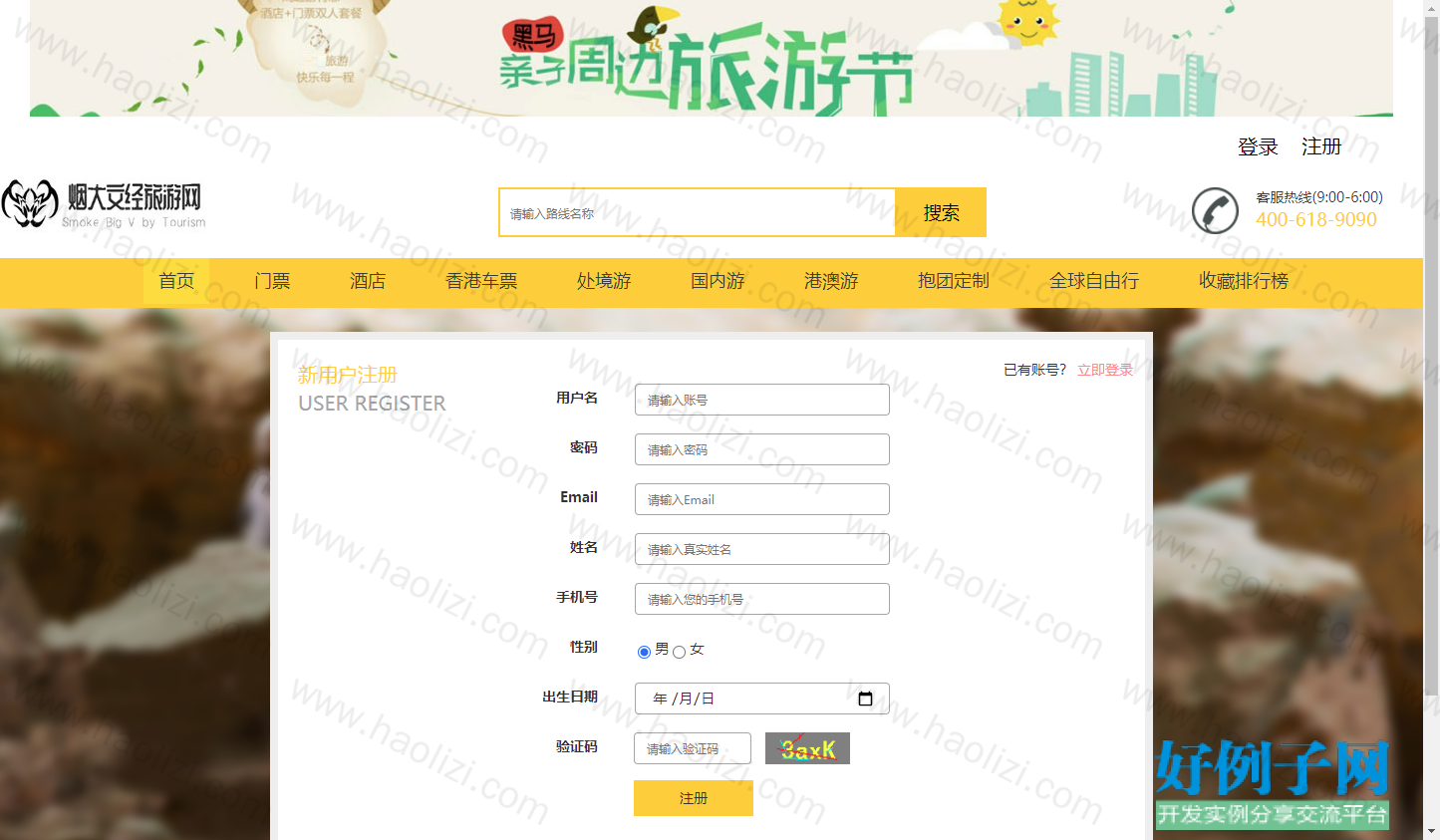Go to 抱团定制 in the nav bar
This screenshot has width=1440, height=840.
coord(954,281)
